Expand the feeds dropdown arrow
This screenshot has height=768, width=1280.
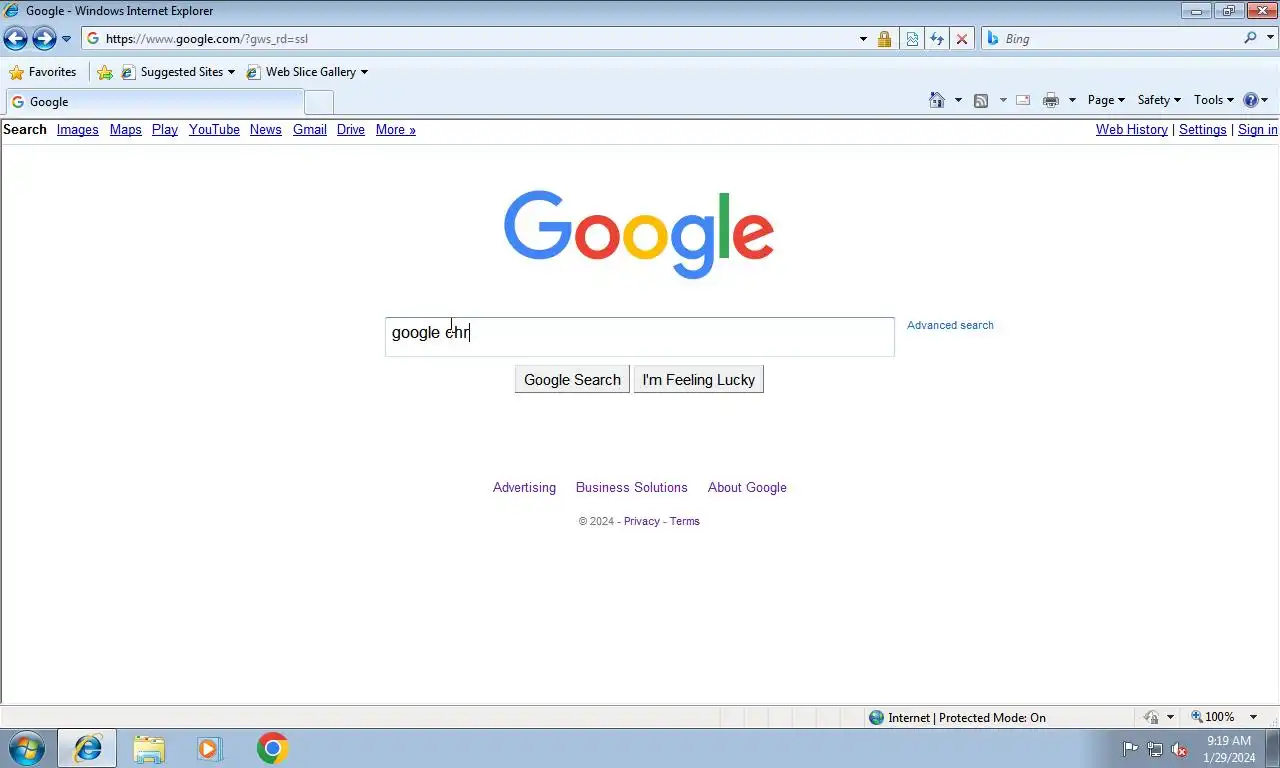[1003, 100]
